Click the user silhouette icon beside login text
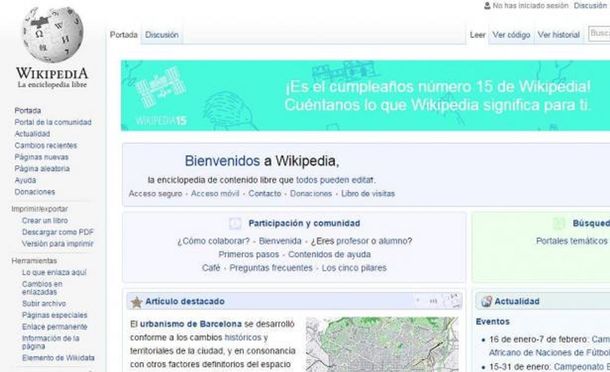Screen dimensions: 610x372 pos(487,6)
